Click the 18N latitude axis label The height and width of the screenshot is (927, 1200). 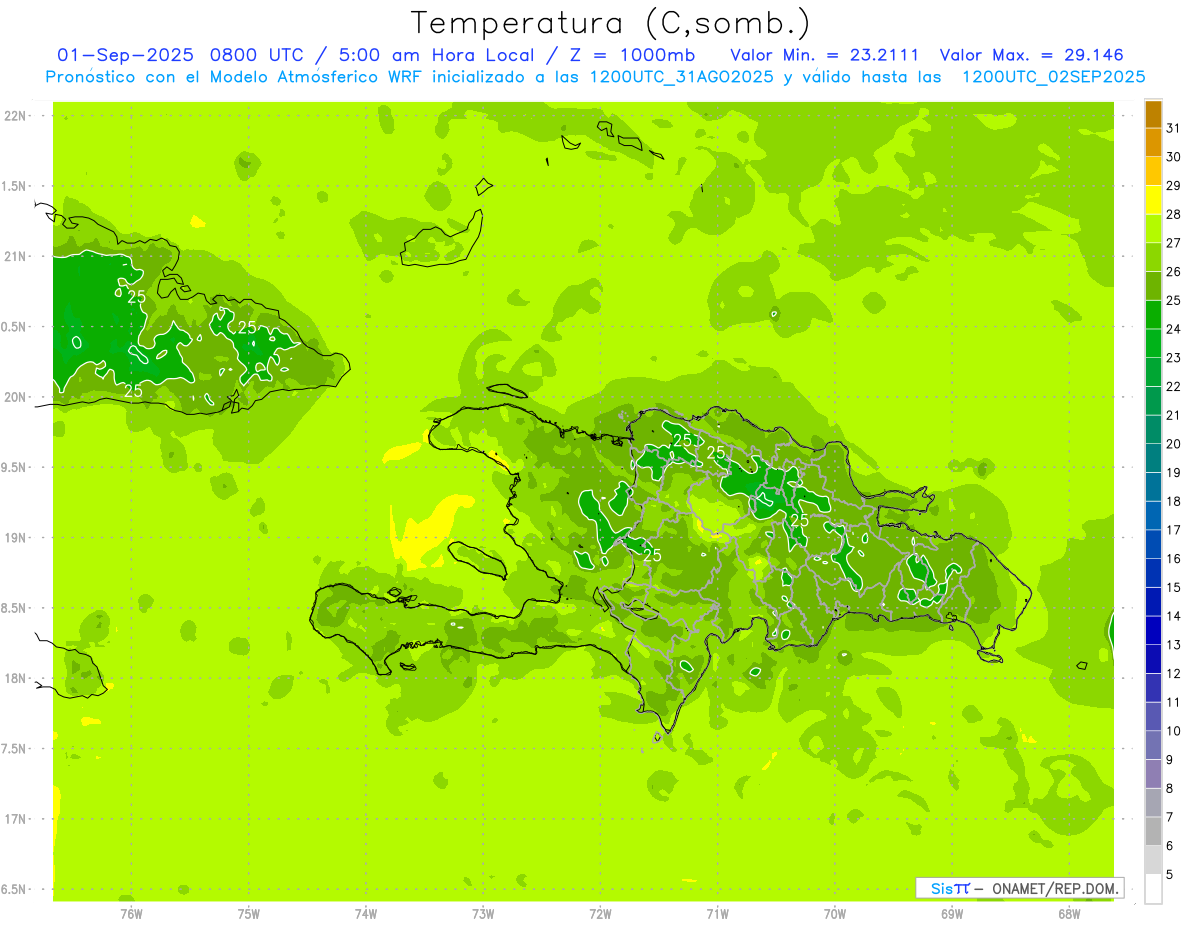pos(16,678)
